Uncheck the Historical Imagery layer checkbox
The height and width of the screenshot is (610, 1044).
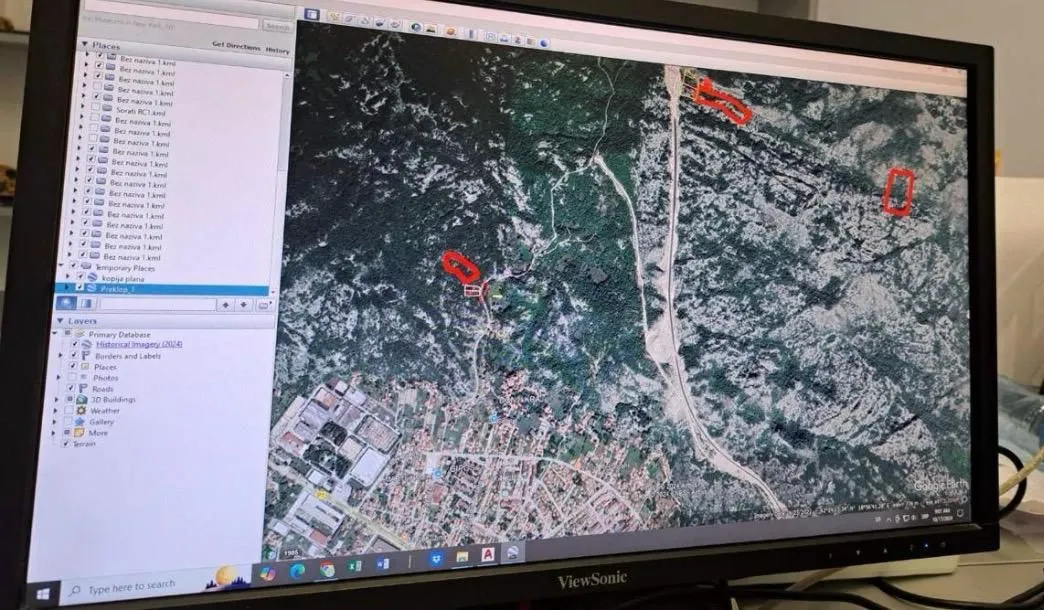point(75,344)
